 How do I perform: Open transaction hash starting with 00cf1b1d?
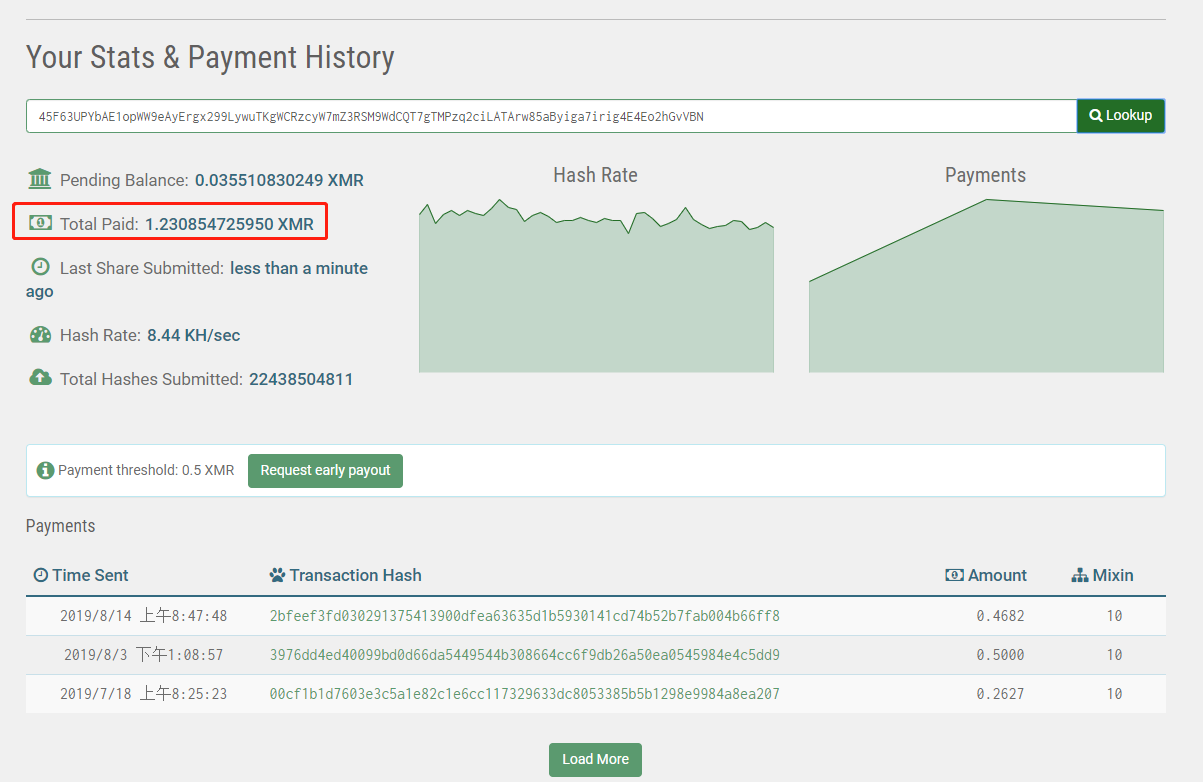525,694
